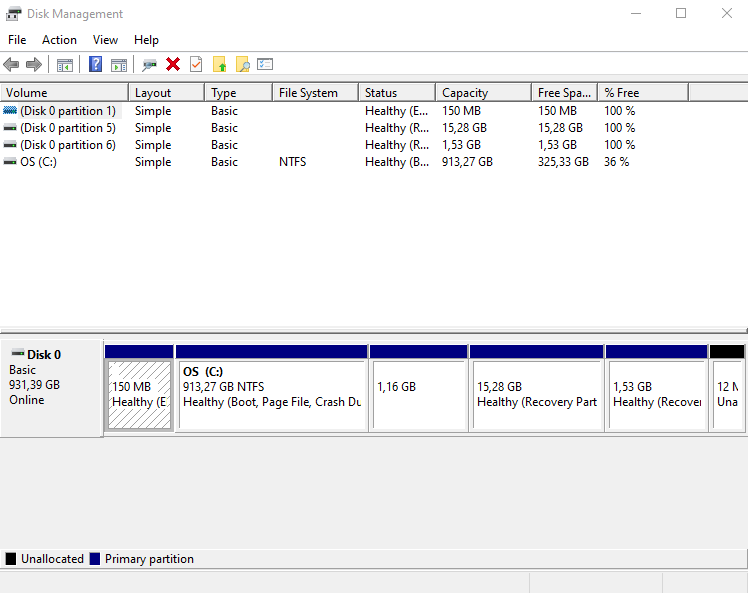
Task: Click the magnifying glass toolbar icon
Action: pos(242,65)
